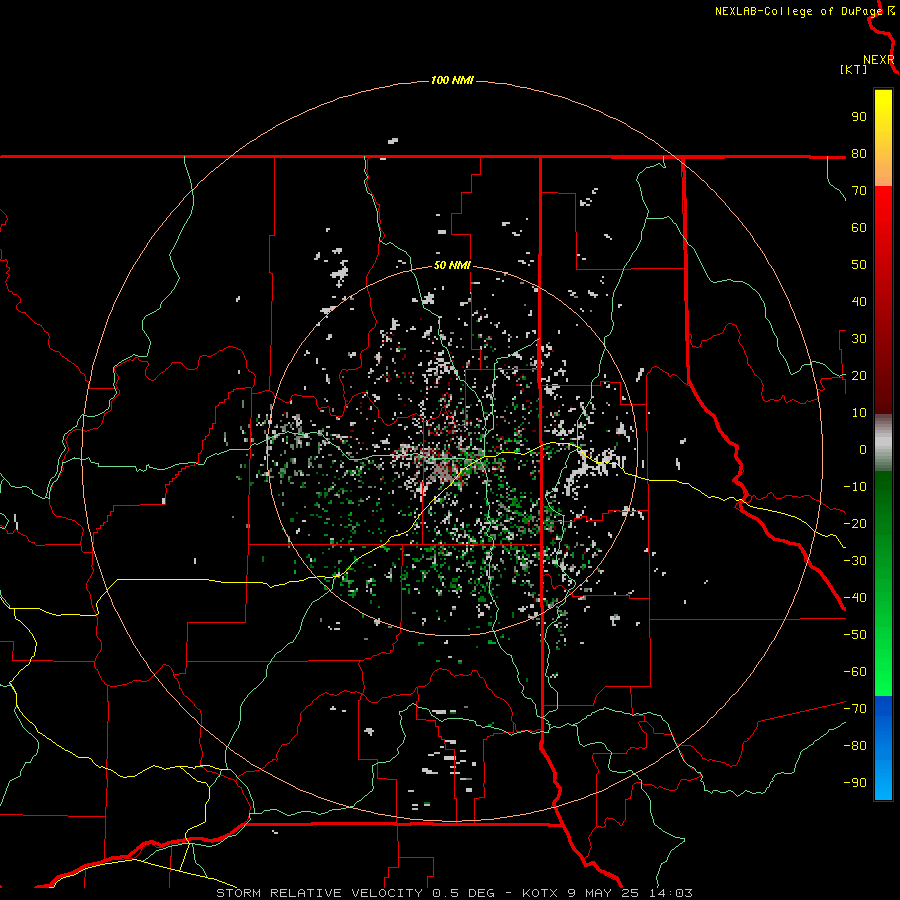Click the KOTX radar site identifier
The height and width of the screenshot is (900, 900).
coord(540,893)
